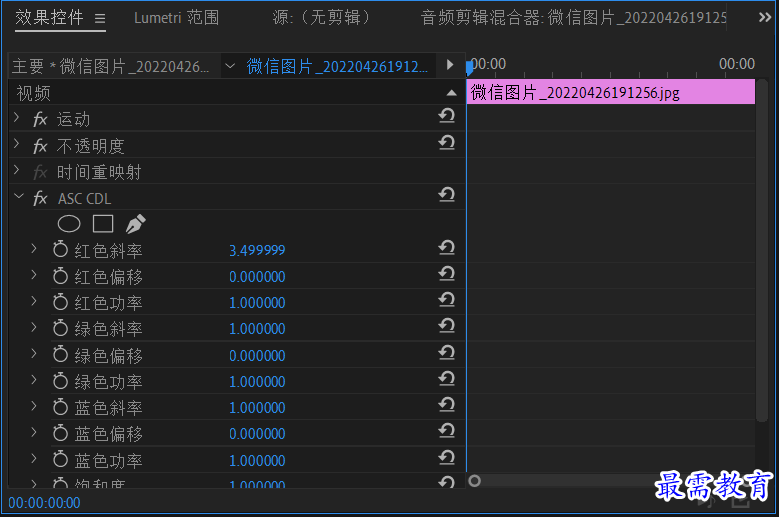The image size is (779, 517).
Task: Click the 蓝色功率 value 1.000000
Action: 257,460
